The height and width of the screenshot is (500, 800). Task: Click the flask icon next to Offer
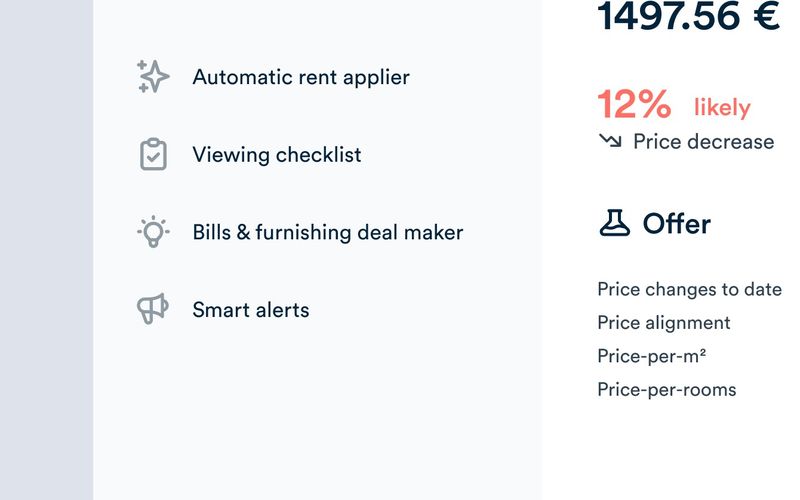614,223
